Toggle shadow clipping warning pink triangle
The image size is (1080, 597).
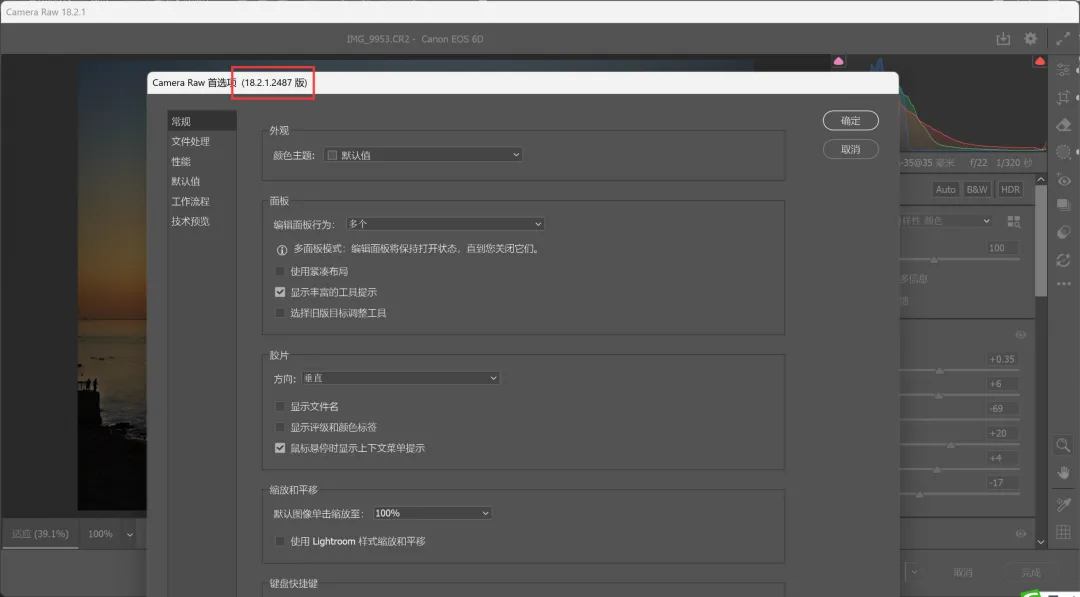838,61
